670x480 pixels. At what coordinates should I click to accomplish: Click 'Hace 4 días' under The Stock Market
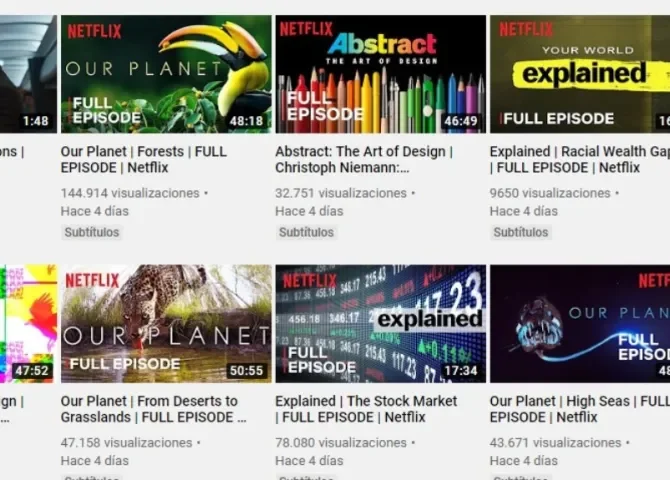coord(309,461)
